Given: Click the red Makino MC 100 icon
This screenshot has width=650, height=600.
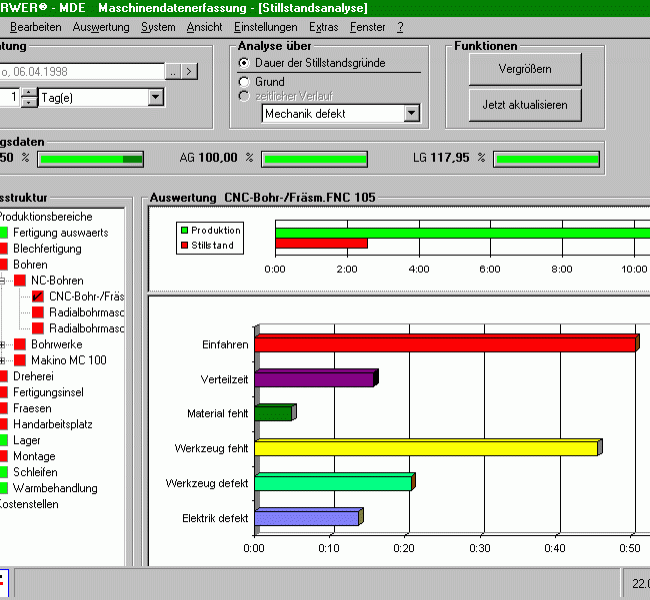Looking at the screenshot, I should tap(20, 360).
